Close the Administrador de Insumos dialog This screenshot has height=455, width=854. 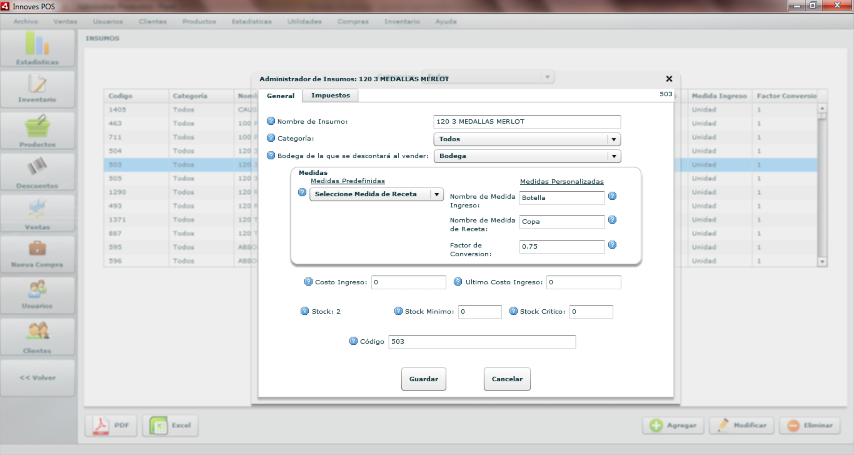[669, 79]
